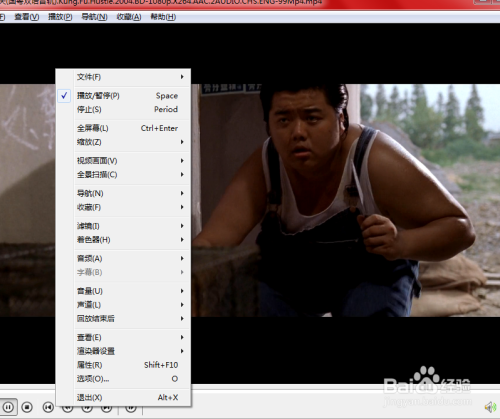Choose 退出(X) Alt+X to exit

click(123, 397)
